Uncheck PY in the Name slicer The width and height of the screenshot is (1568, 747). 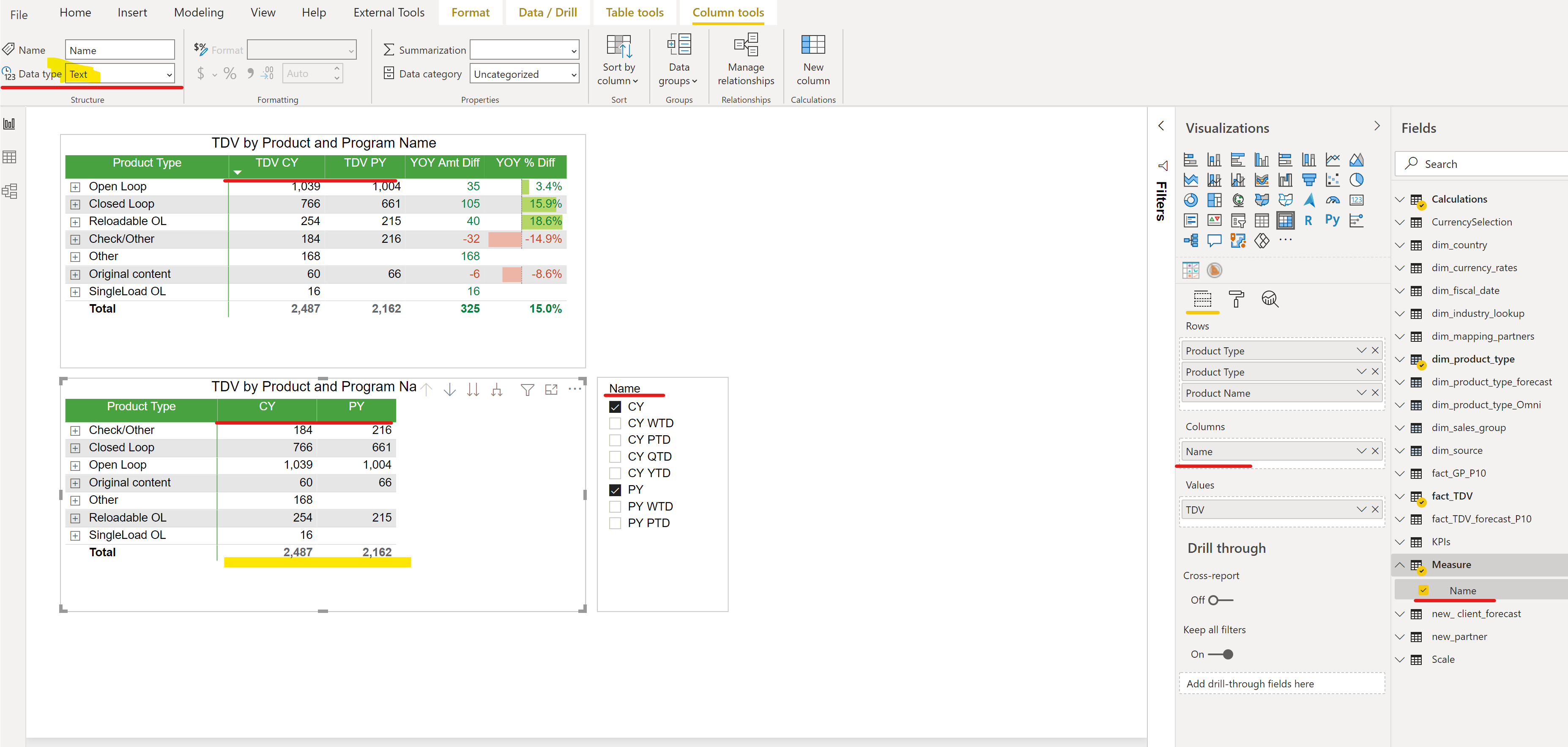[615, 489]
